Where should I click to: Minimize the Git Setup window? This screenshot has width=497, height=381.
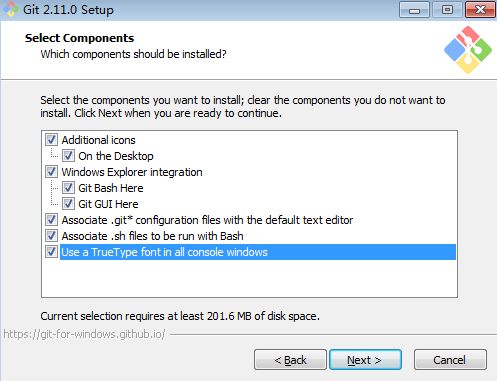tap(414, 10)
